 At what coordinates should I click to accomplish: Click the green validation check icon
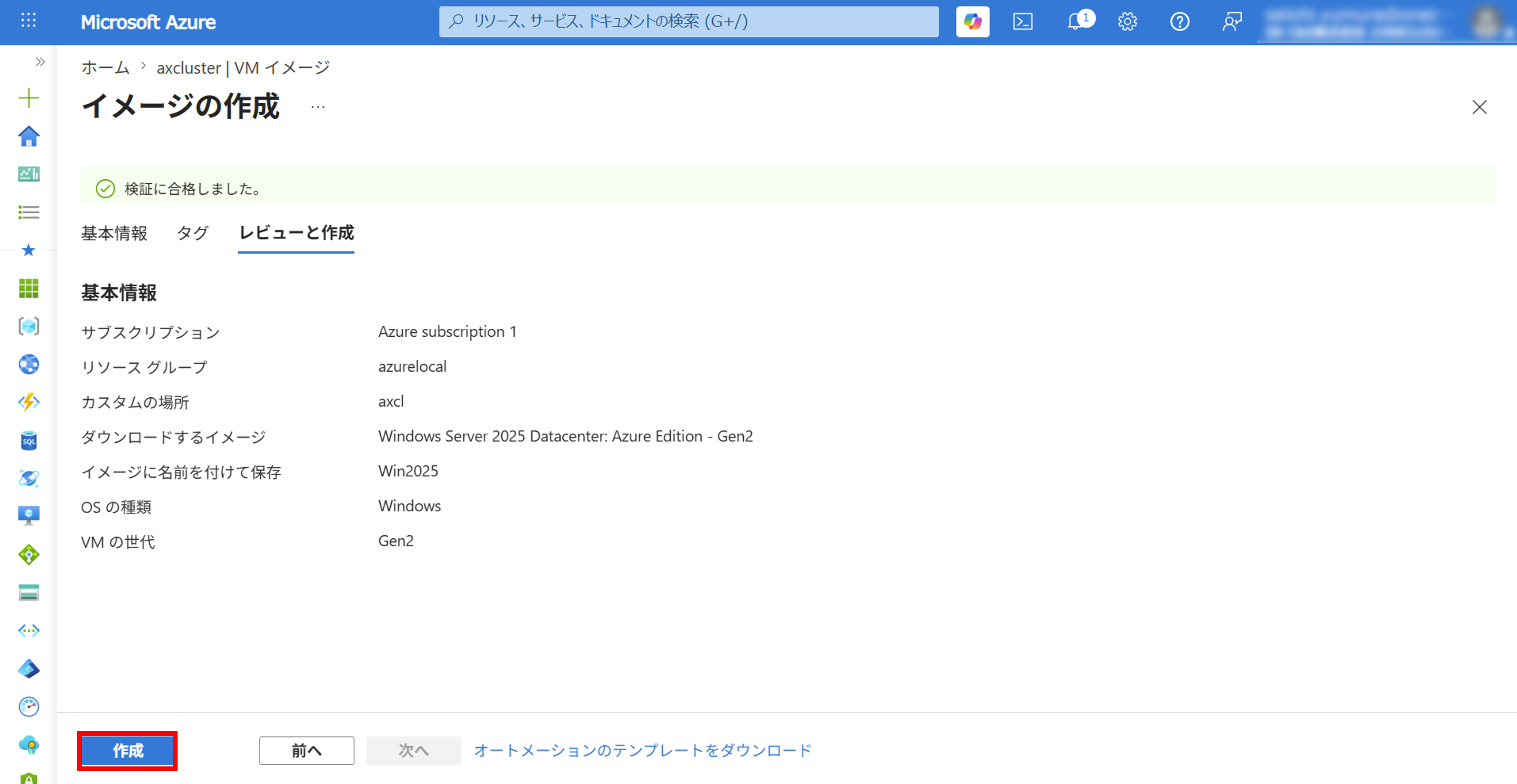[105, 189]
